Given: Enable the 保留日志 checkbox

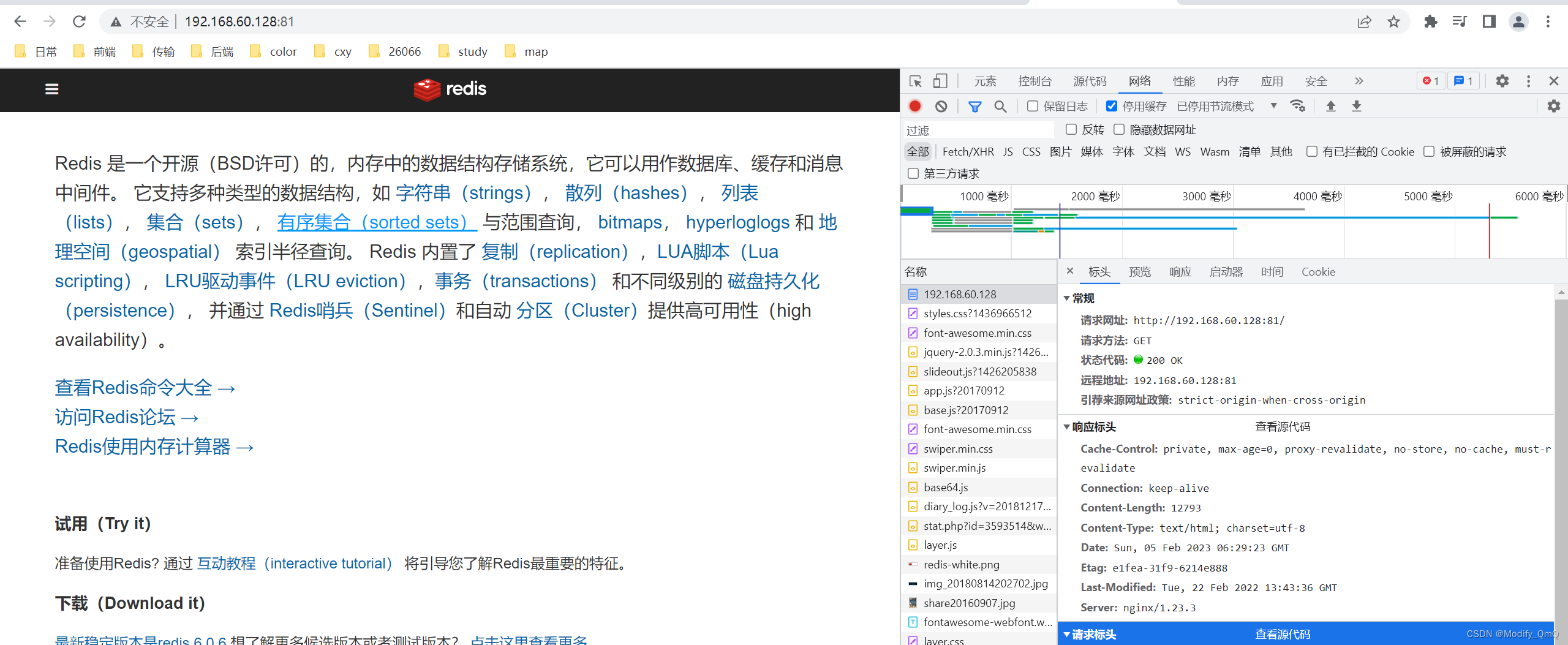Looking at the screenshot, I should point(1033,106).
